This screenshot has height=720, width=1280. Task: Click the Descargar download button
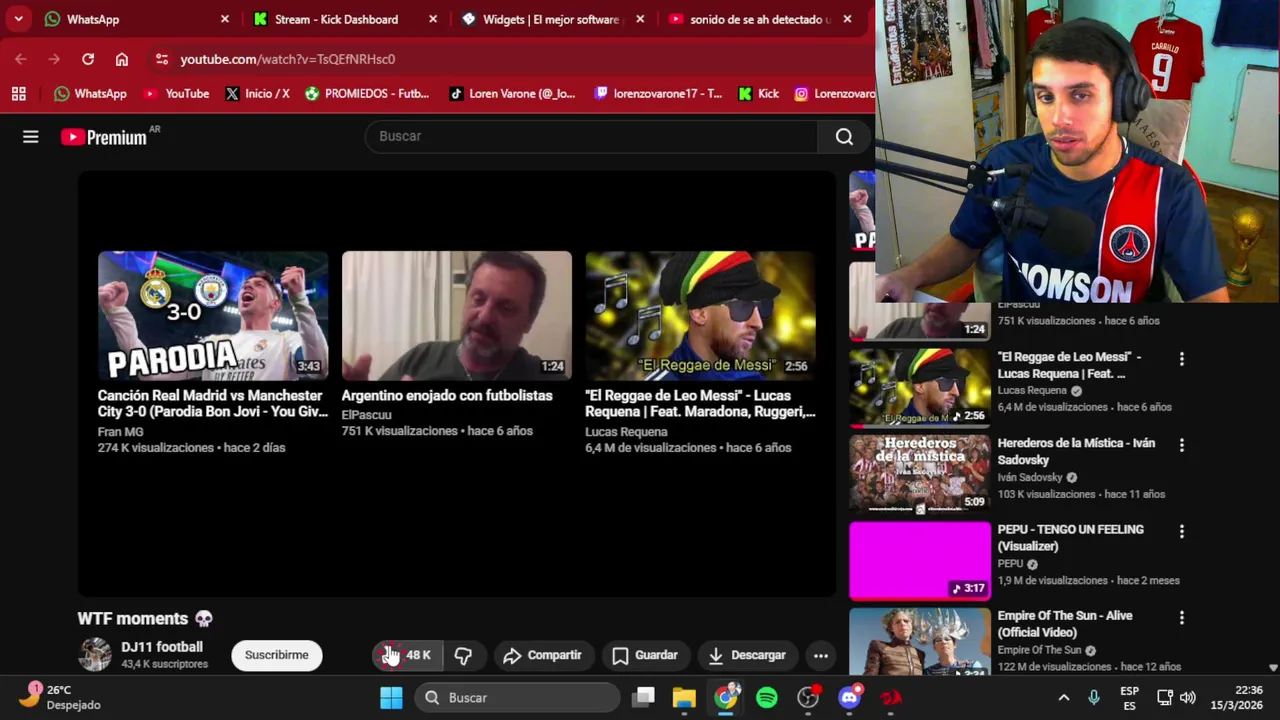pos(747,655)
